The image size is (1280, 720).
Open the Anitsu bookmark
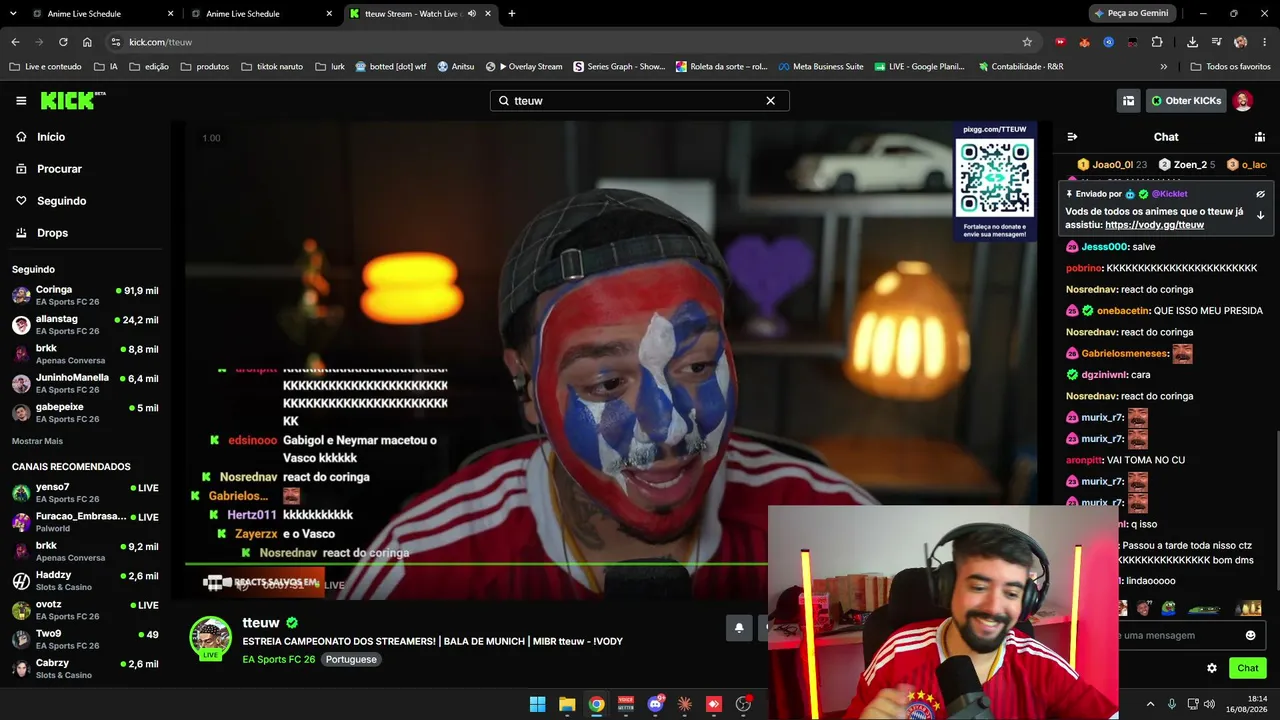click(456, 67)
